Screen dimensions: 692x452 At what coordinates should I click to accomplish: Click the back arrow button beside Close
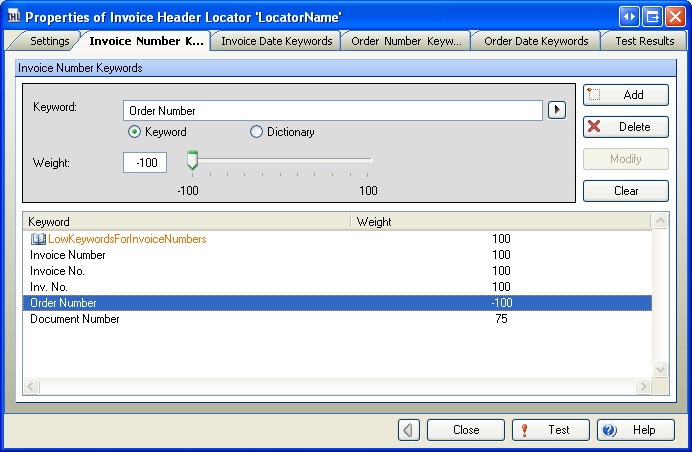409,430
